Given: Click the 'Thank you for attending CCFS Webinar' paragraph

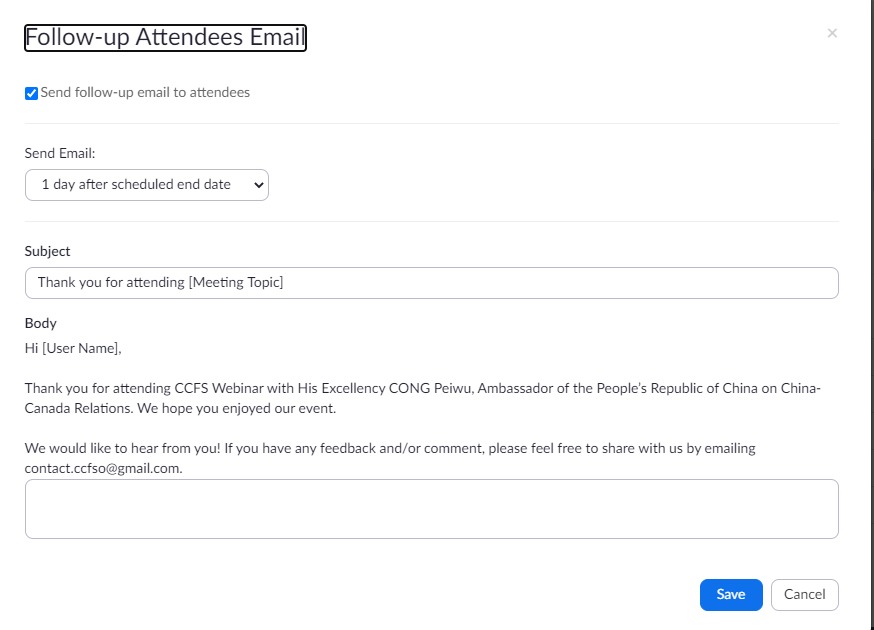Looking at the screenshot, I should pos(422,398).
